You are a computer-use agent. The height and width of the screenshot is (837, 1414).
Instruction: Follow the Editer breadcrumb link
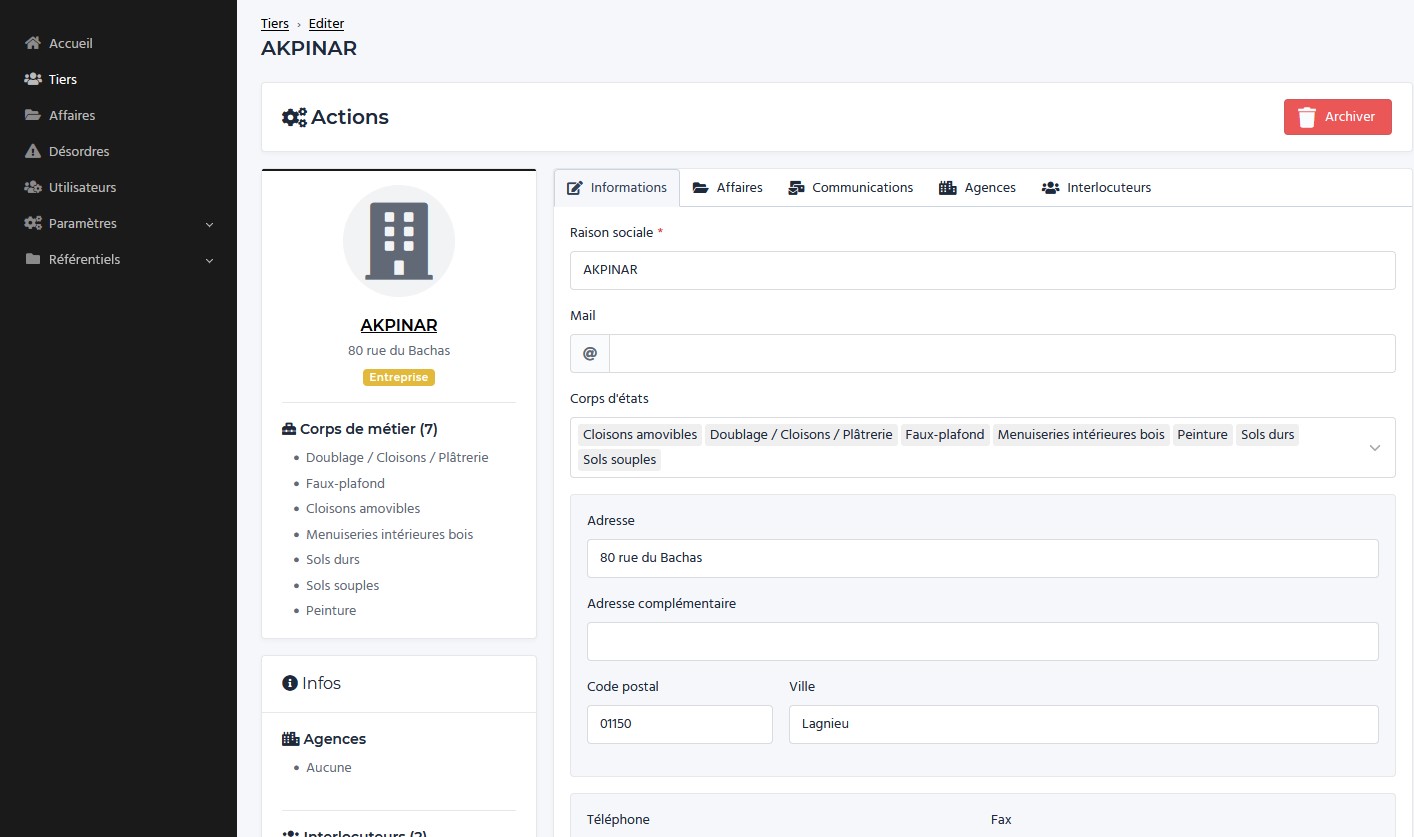[327, 24]
